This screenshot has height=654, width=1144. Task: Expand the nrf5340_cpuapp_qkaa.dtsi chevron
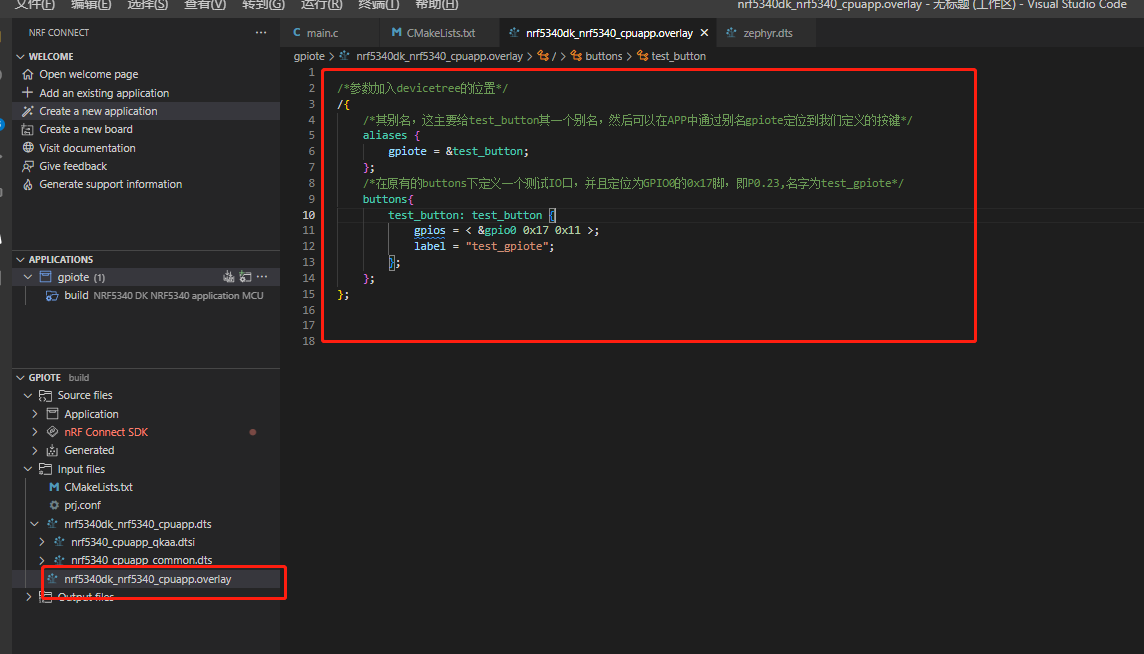[42, 542]
